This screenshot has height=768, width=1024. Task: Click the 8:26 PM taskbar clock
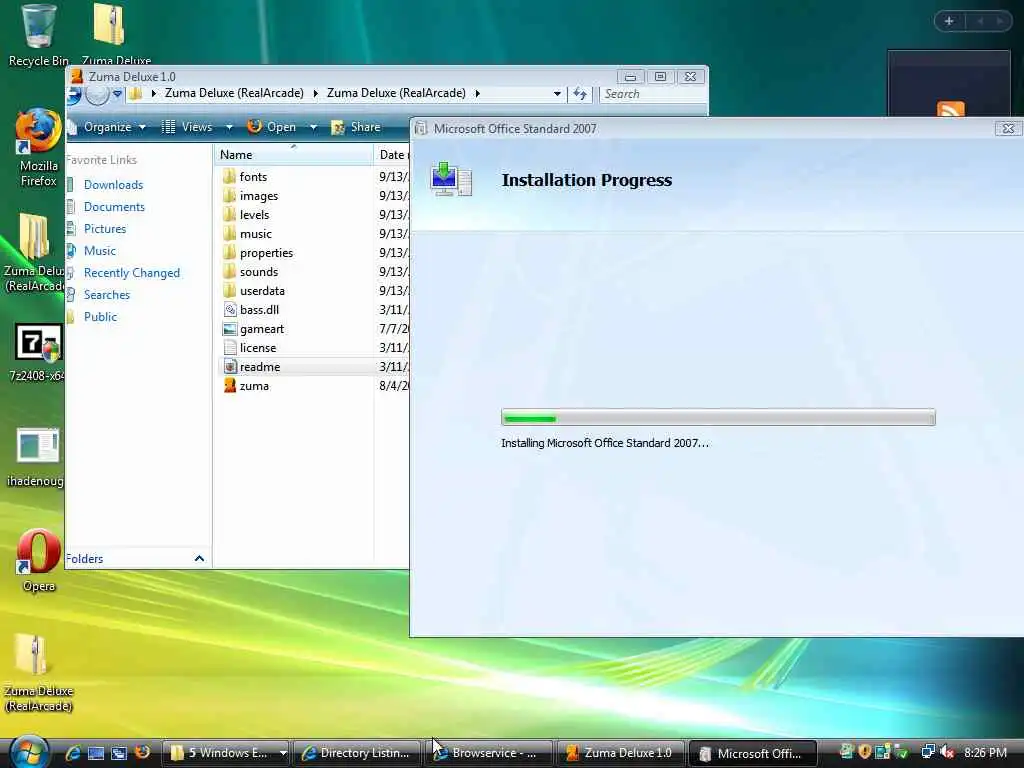pos(985,753)
